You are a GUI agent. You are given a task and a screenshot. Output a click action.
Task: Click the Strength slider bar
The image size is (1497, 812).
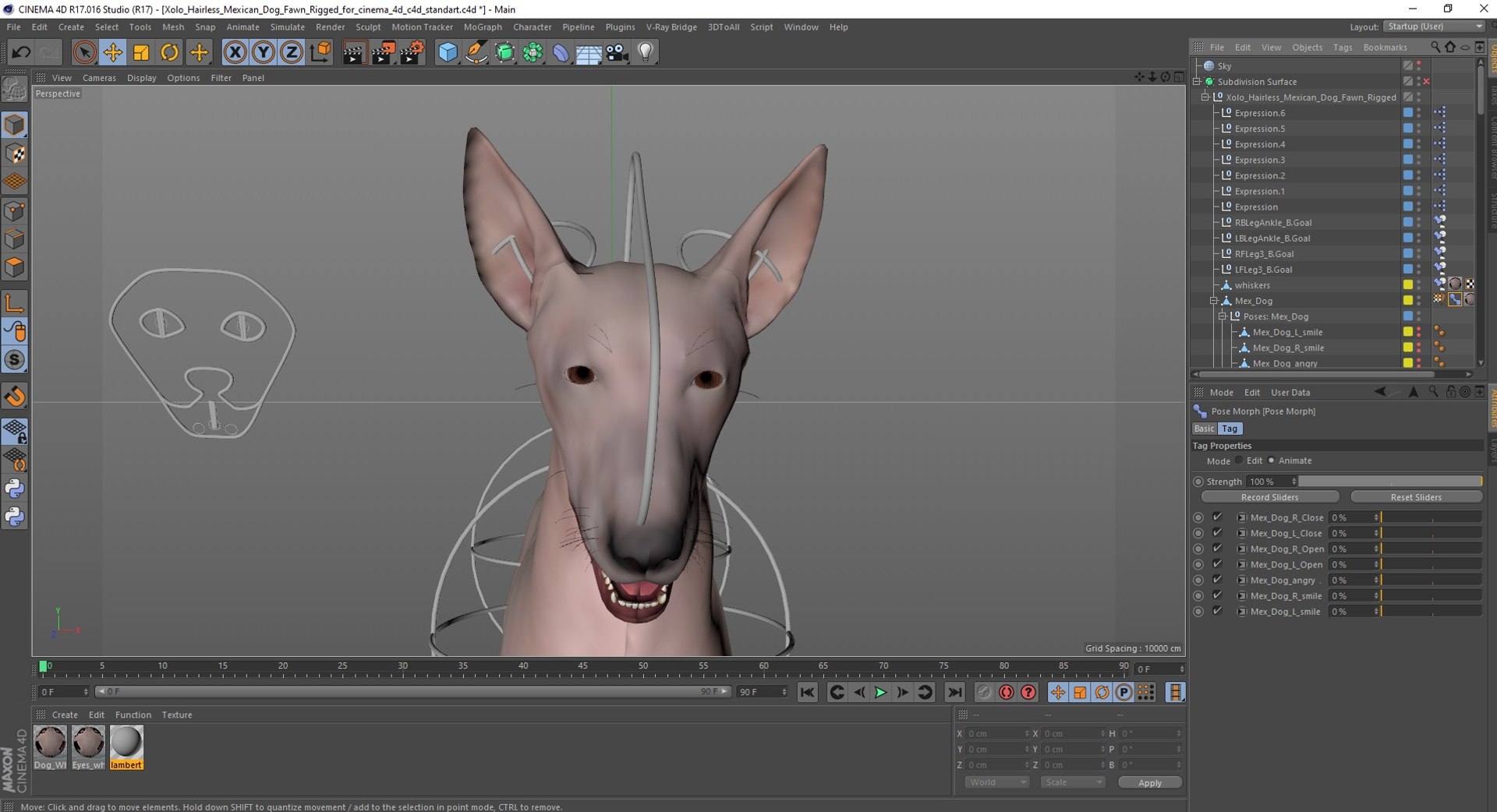(x=1390, y=482)
